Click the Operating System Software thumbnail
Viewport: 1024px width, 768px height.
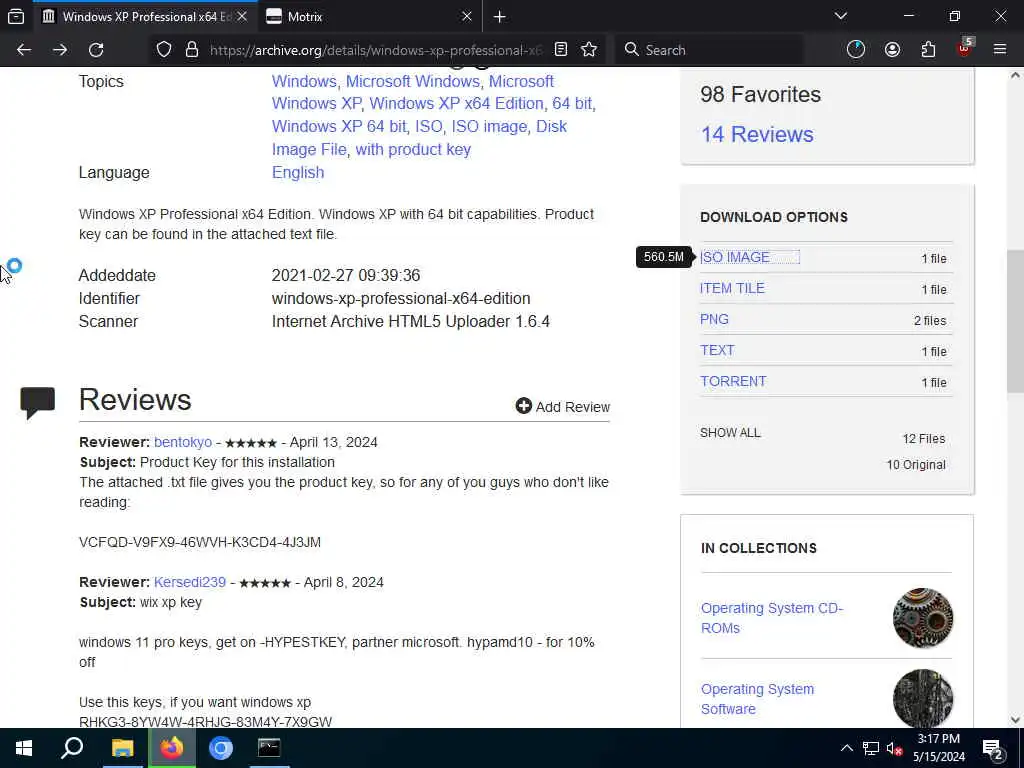[923, 698]
